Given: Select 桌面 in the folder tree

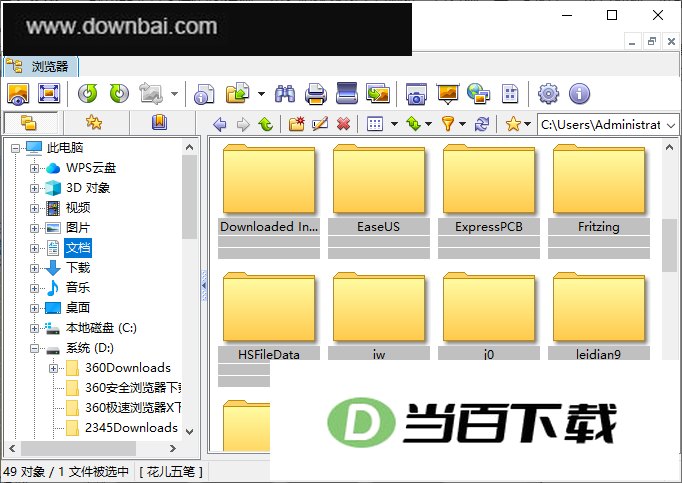Looking at the screenshot, I should tap(78, 308).
